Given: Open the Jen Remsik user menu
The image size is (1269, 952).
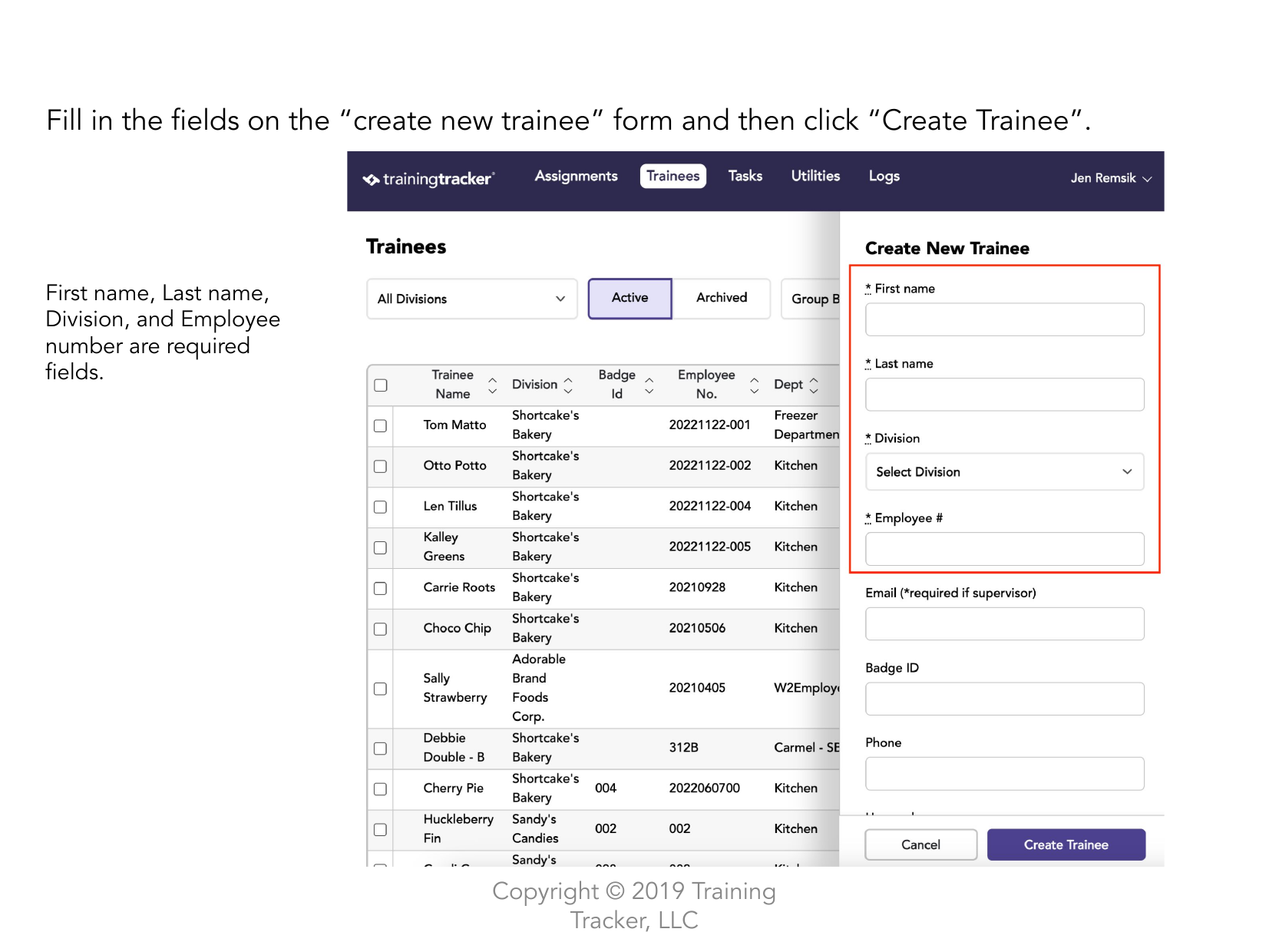Looking at the screenshot, I should coord(1111,178).
